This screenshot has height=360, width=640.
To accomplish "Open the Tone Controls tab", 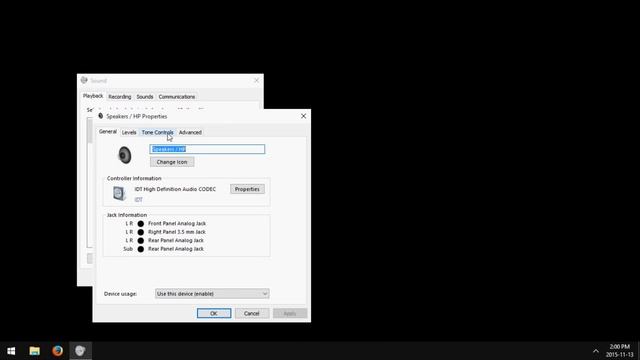I will 157,132.
